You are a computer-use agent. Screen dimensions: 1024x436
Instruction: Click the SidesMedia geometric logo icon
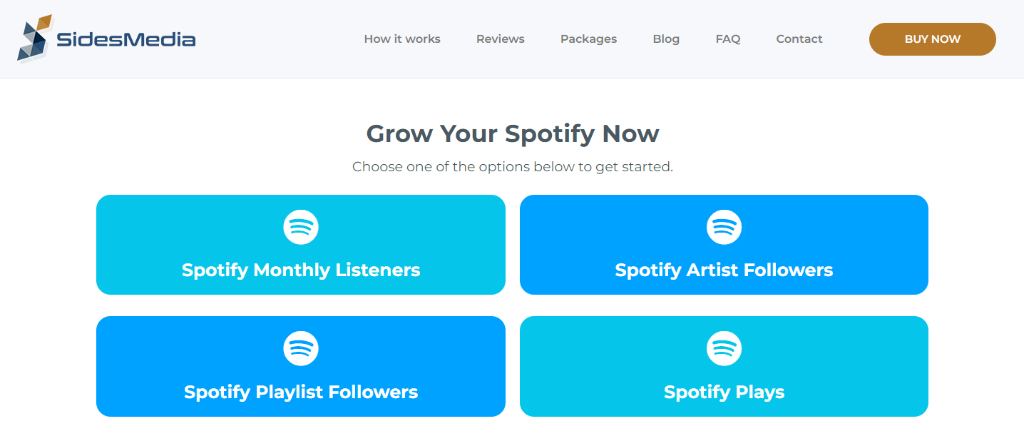click(x=35, y=39)
